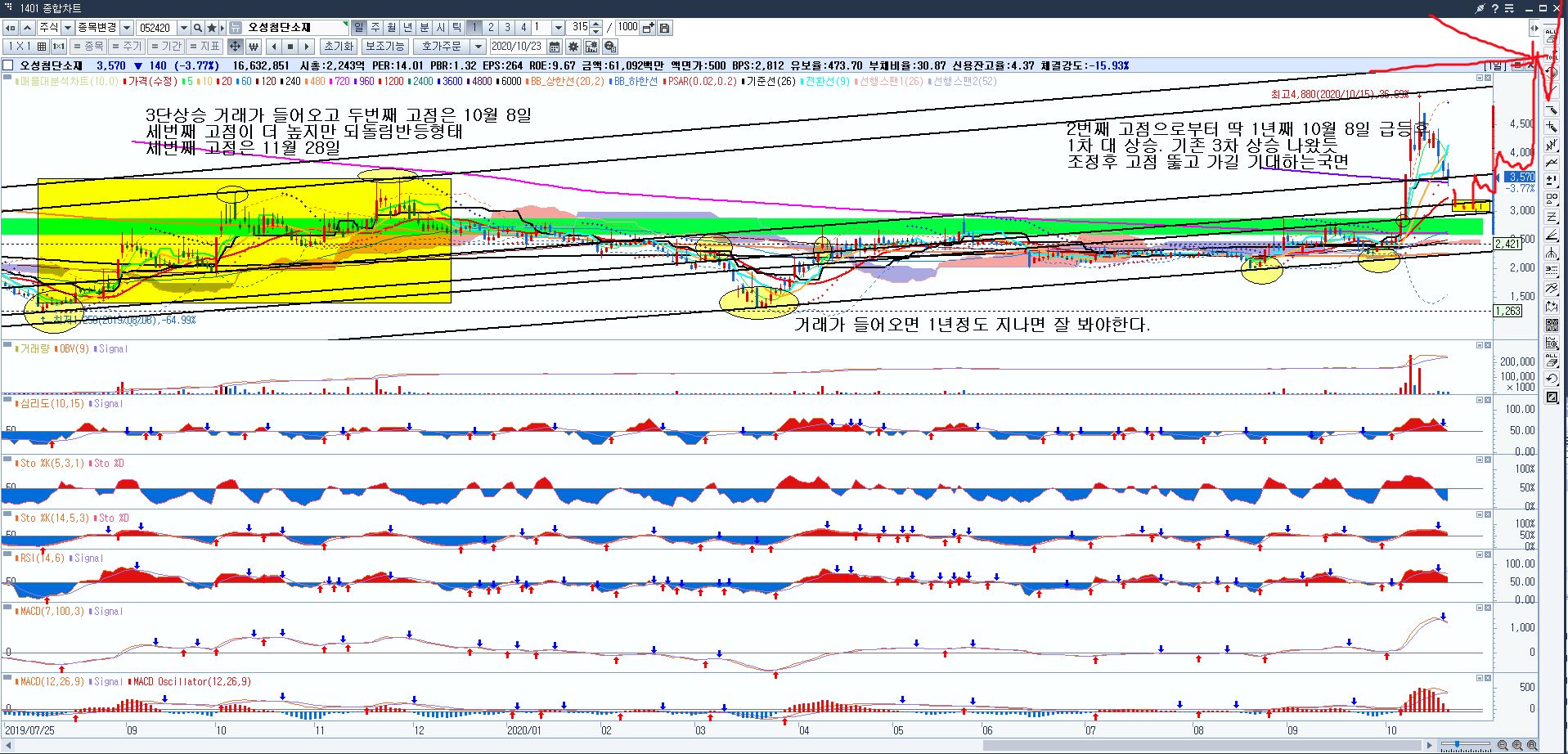Toggle the 일 daily period button

(358, 28)
